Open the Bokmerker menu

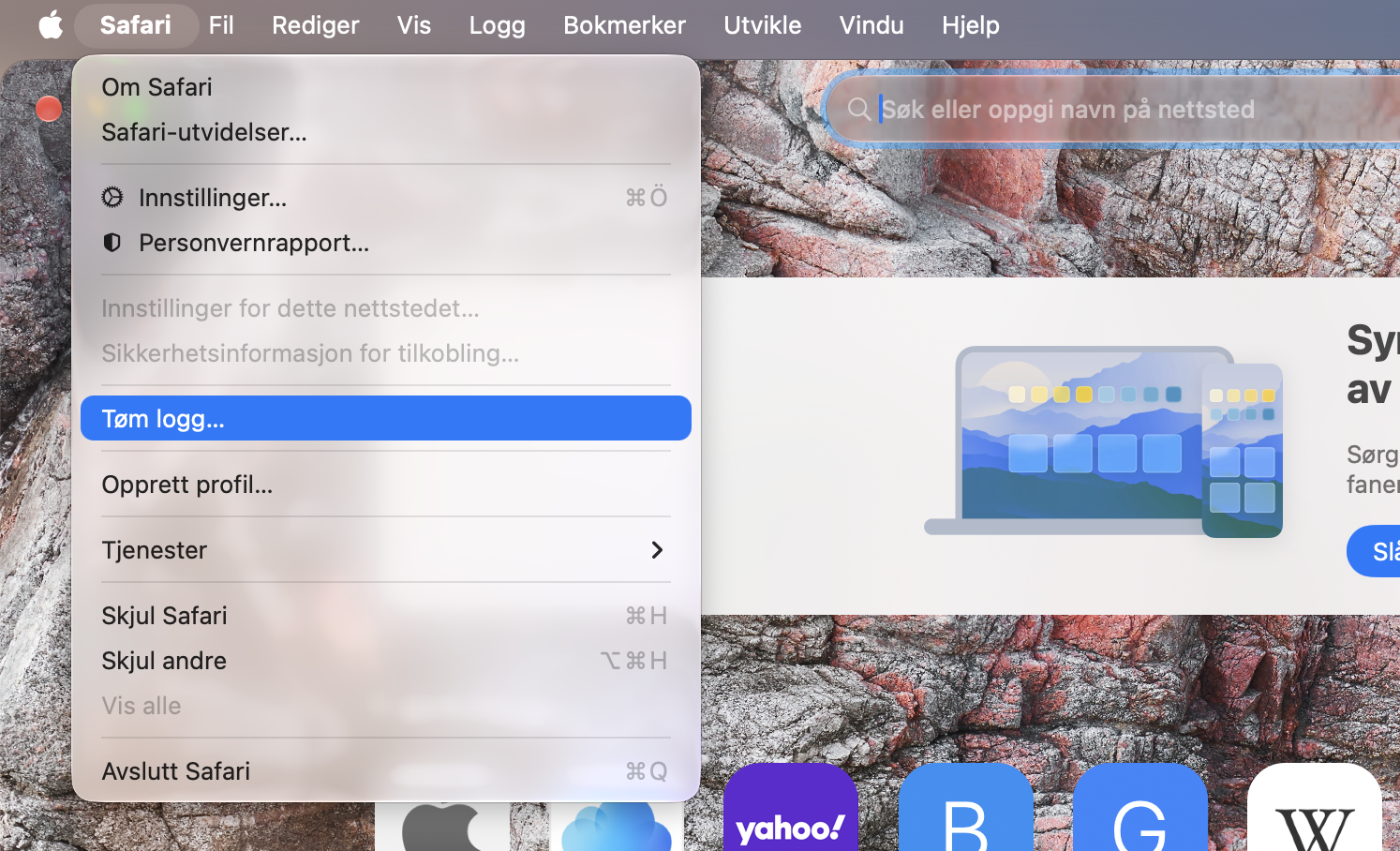[x=625, y=24]
